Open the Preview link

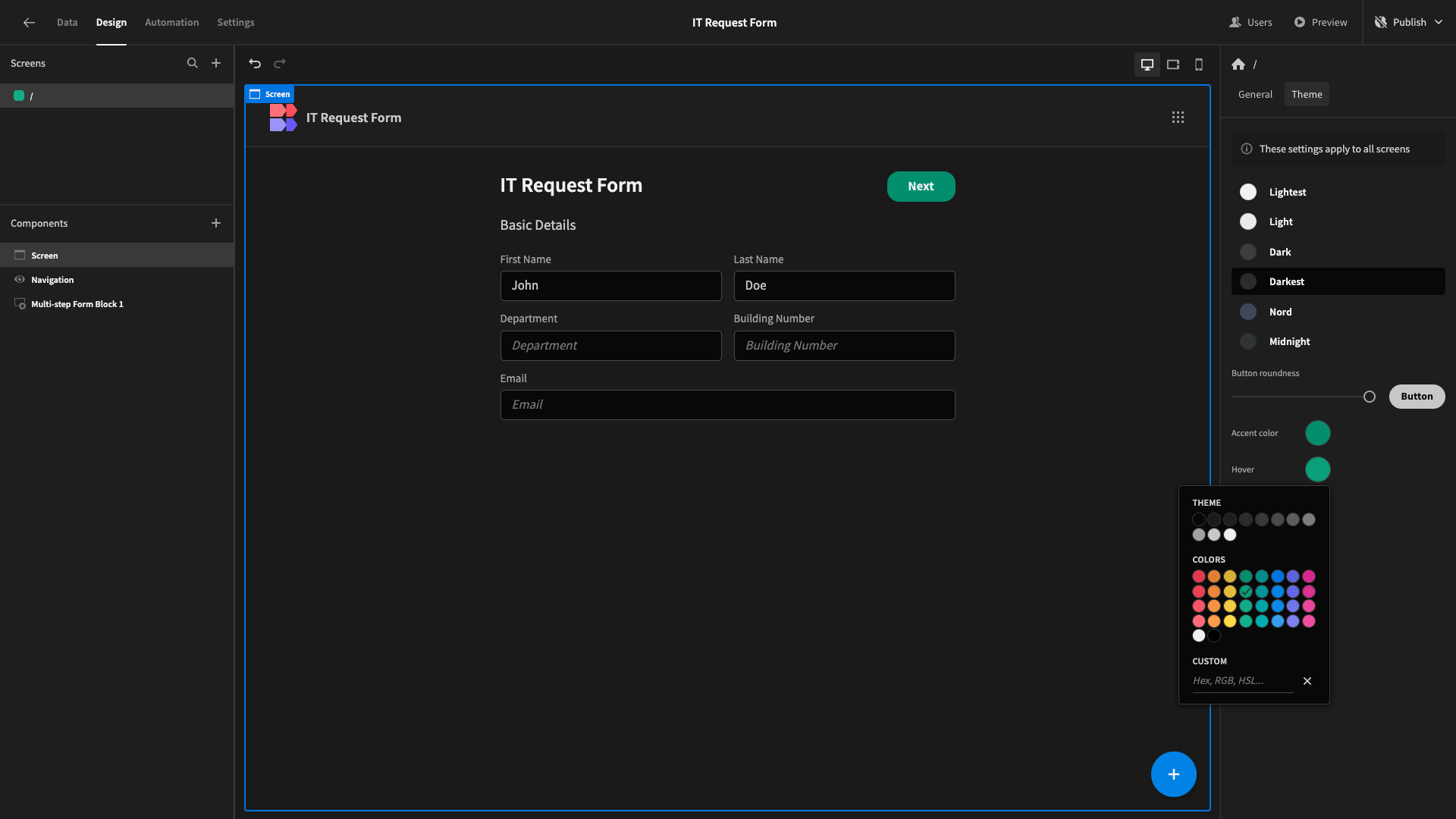[x=1320, y=23]
